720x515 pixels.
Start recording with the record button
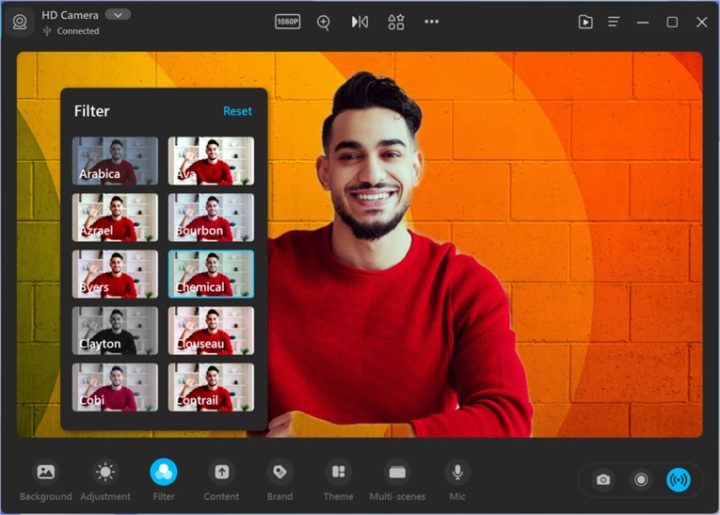point(641,480)
